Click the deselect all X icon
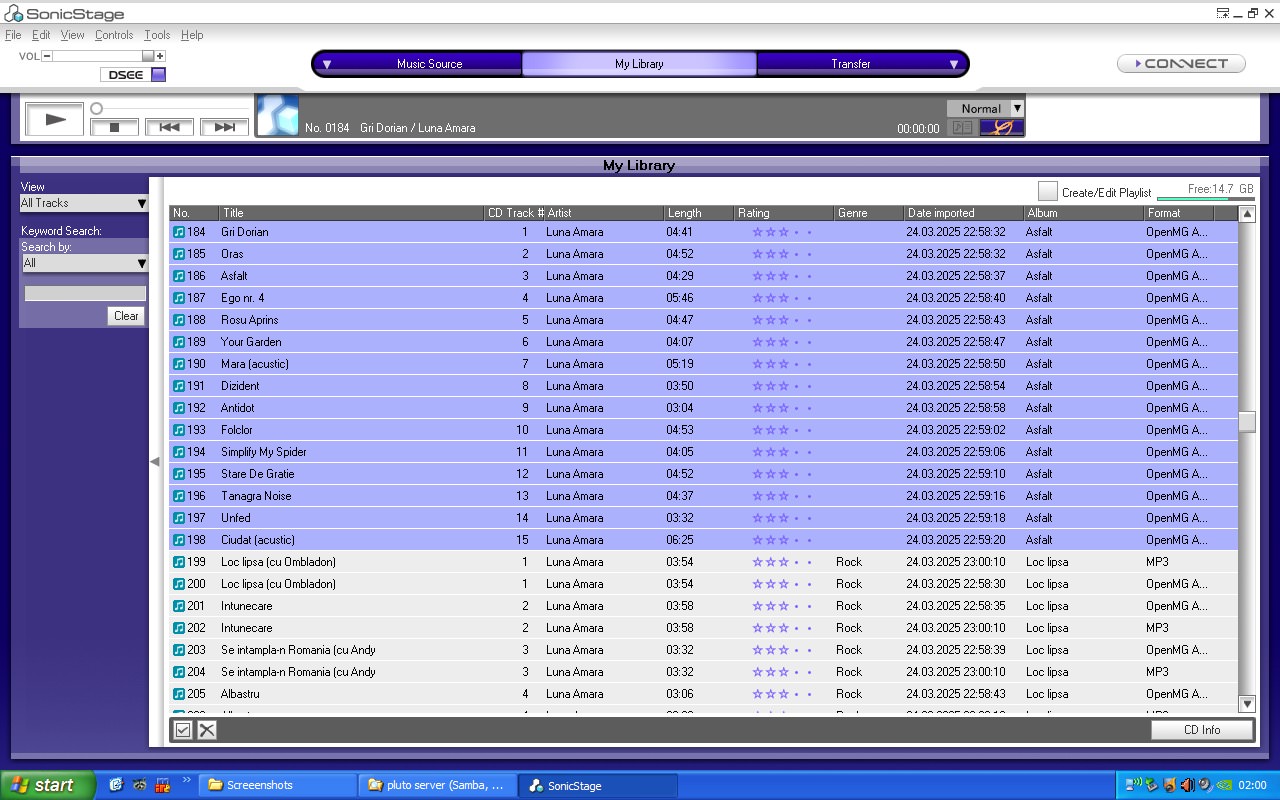The width and height of the screenshot is (1280, 800). pyautogui.click(x=207, y=730)
